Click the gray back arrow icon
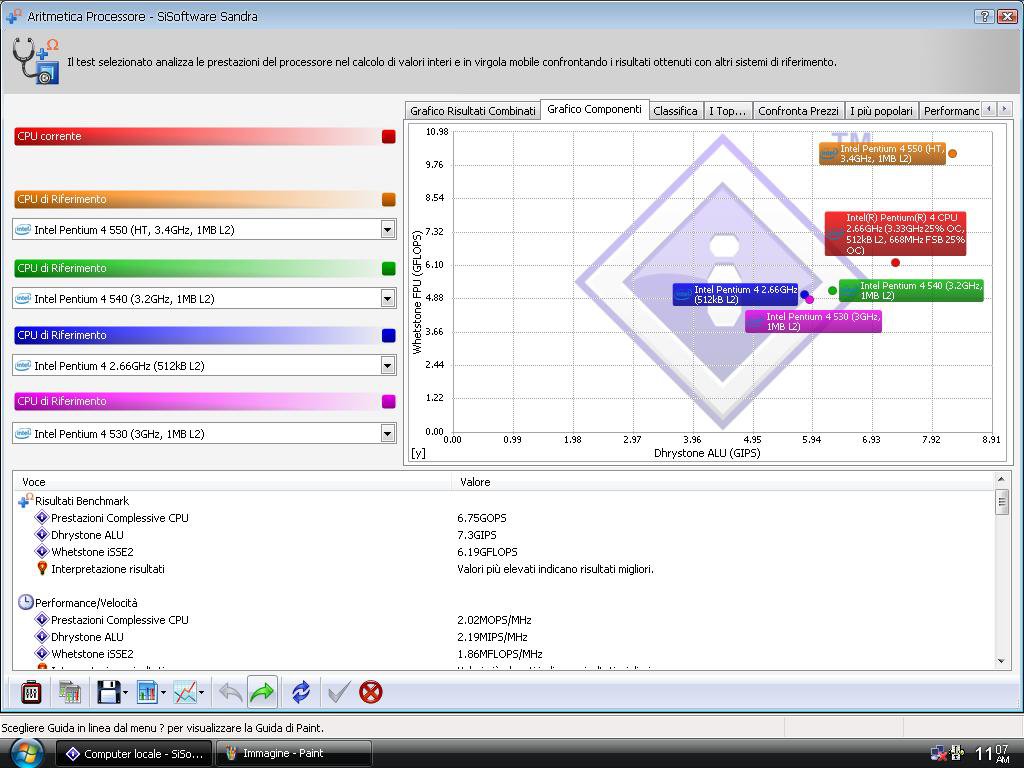1024x768 pixels. [230, 692]
